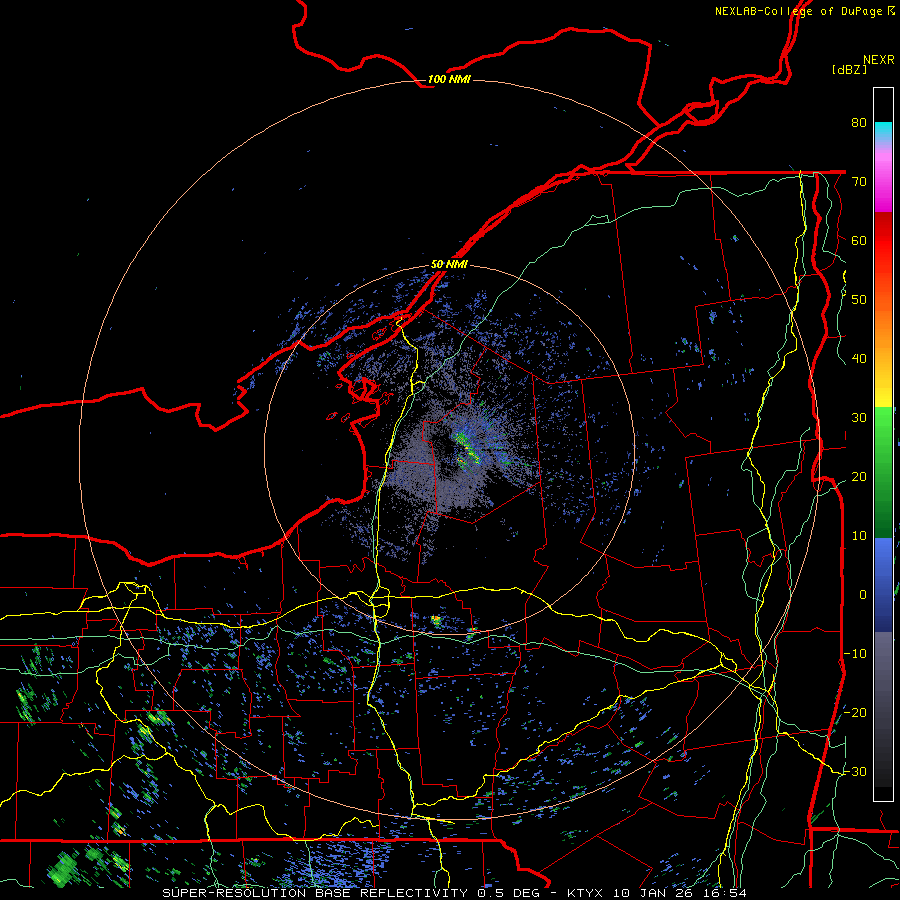Select the -10 value on dBZ scale

tap(855, 654)
